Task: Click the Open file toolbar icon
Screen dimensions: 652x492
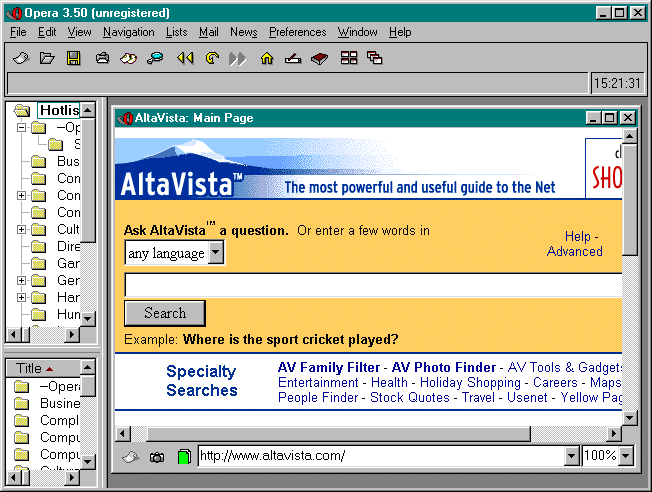Action: pos(47,58)
